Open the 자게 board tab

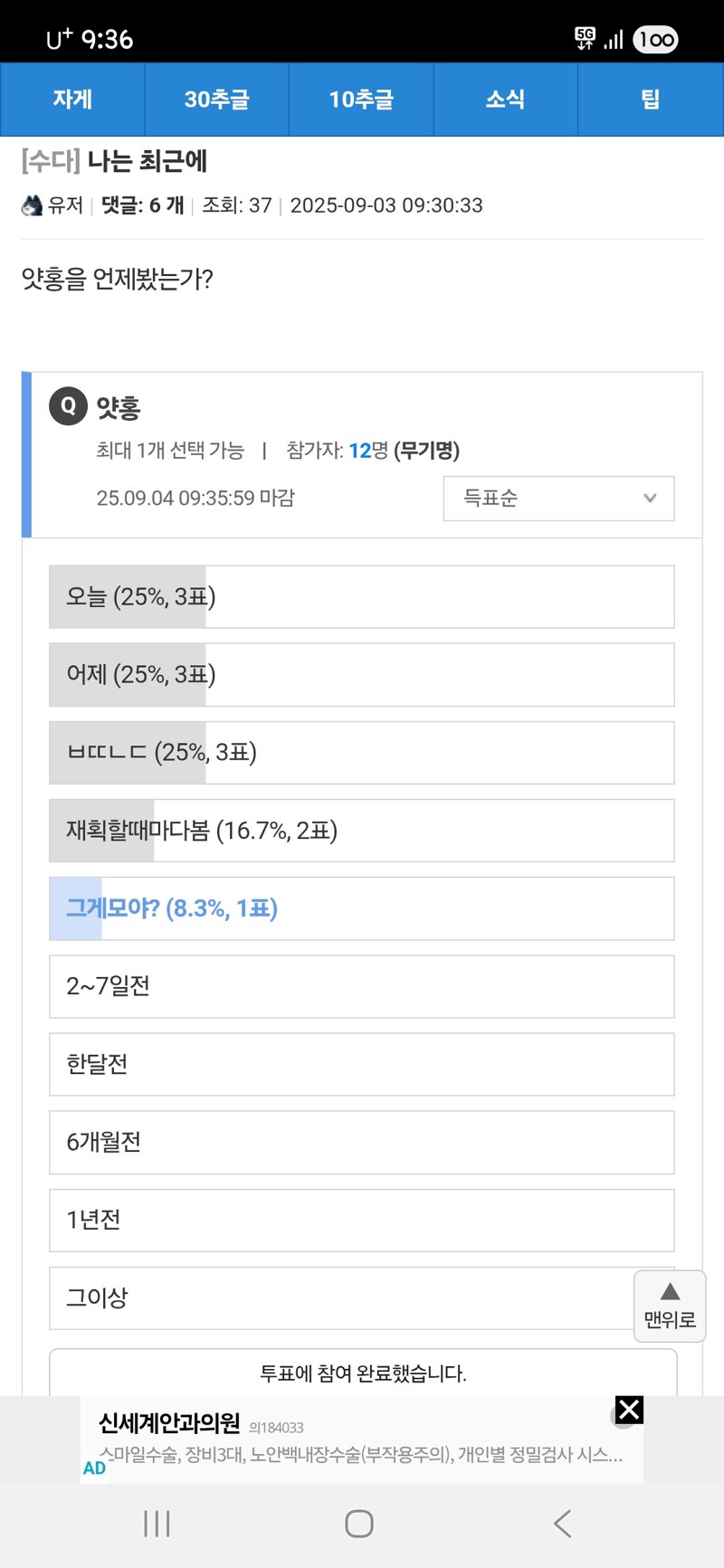tap(72, 100)
